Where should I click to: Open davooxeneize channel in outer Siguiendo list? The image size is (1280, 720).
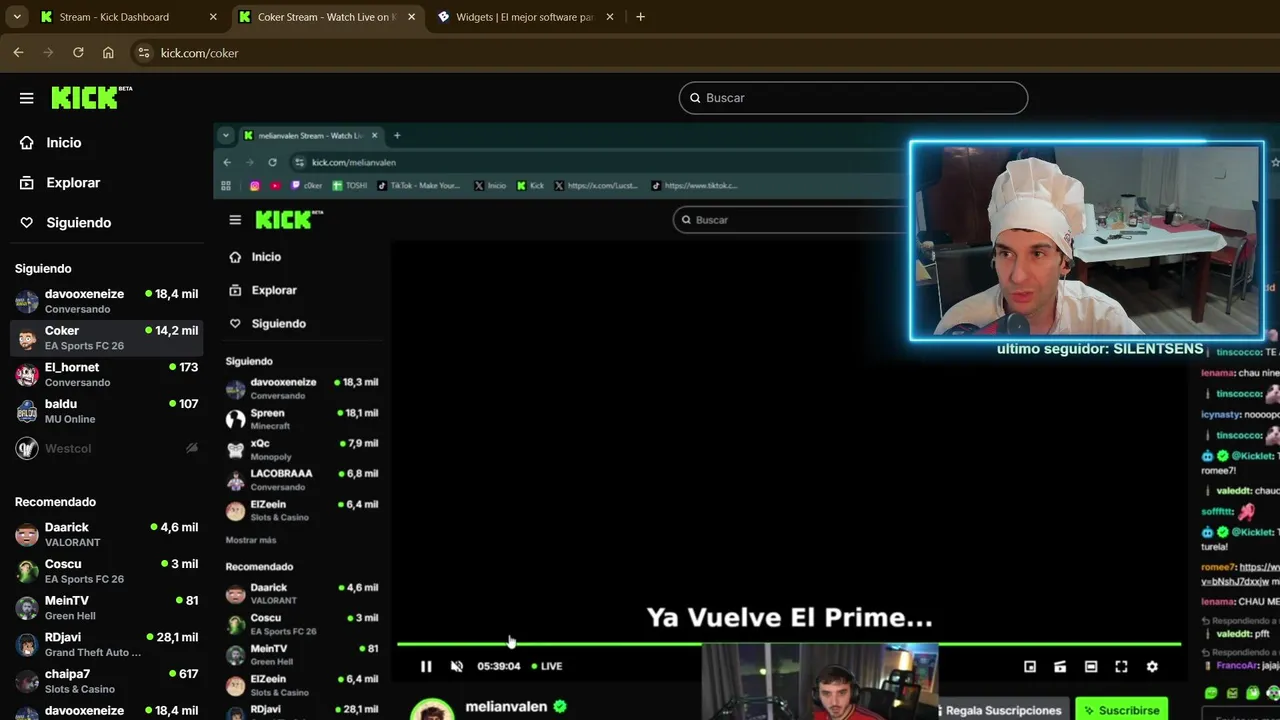point(106,301)
